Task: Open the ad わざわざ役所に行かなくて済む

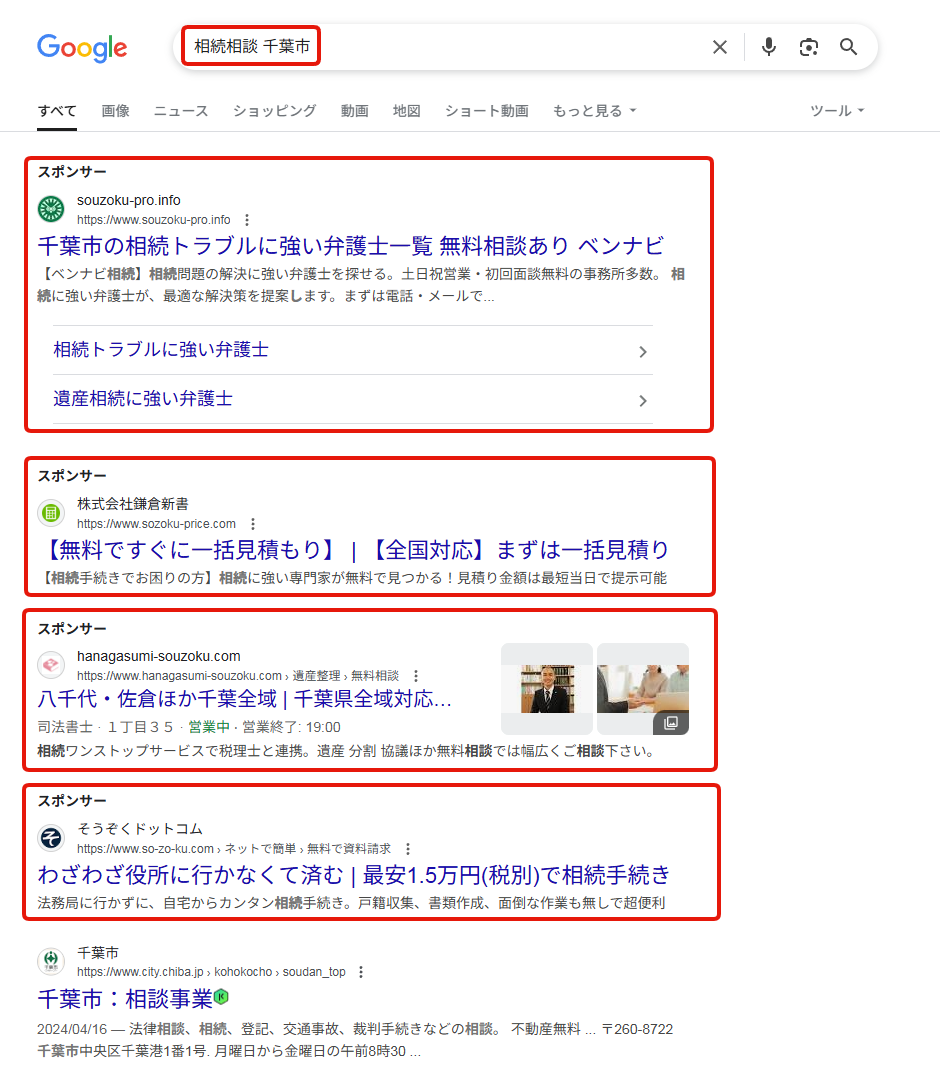Action: [354, 875]
